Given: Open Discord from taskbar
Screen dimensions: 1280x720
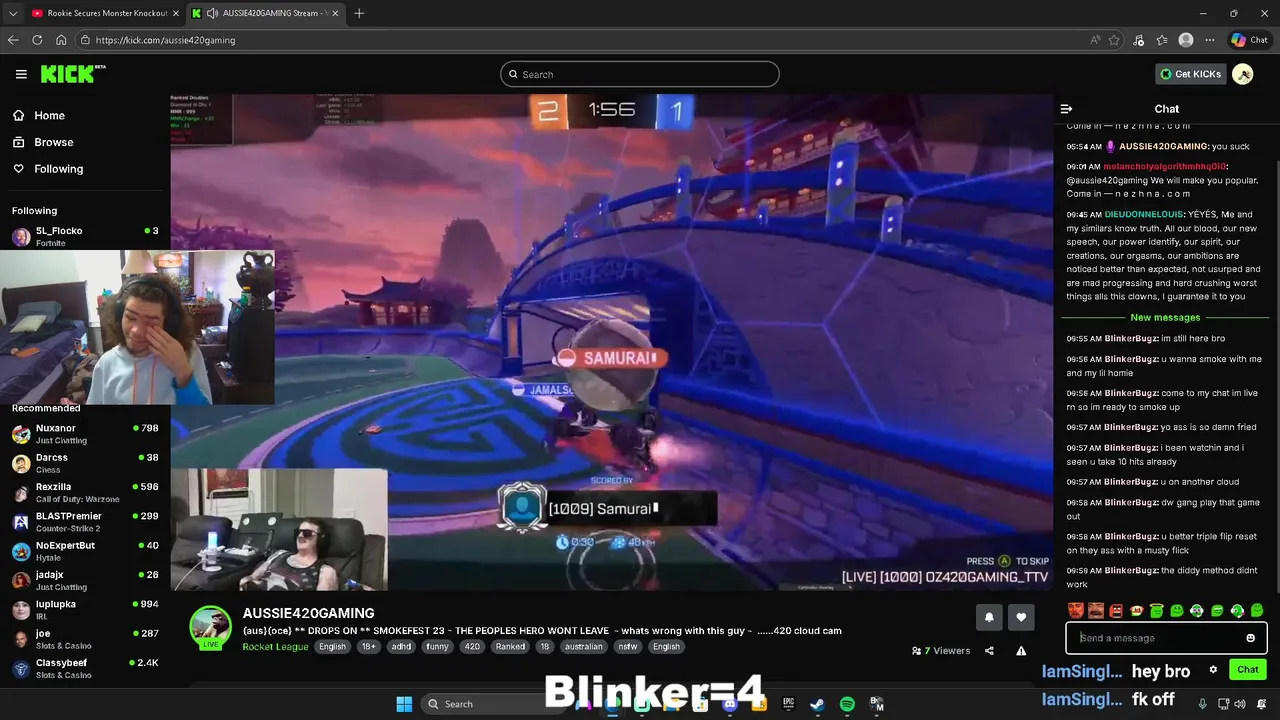Looking at the screenshot, I should click(x=729, y=704).
